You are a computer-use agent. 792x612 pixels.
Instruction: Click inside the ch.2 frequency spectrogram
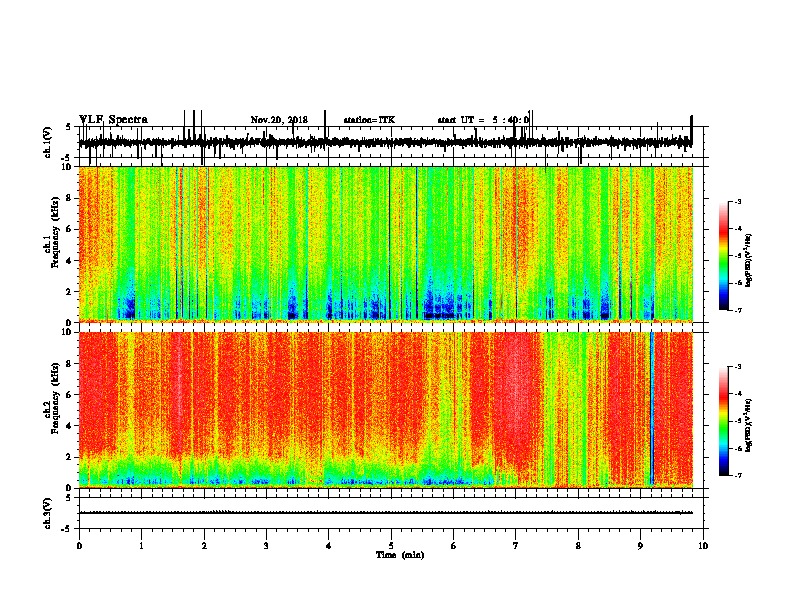coord(386,410)
